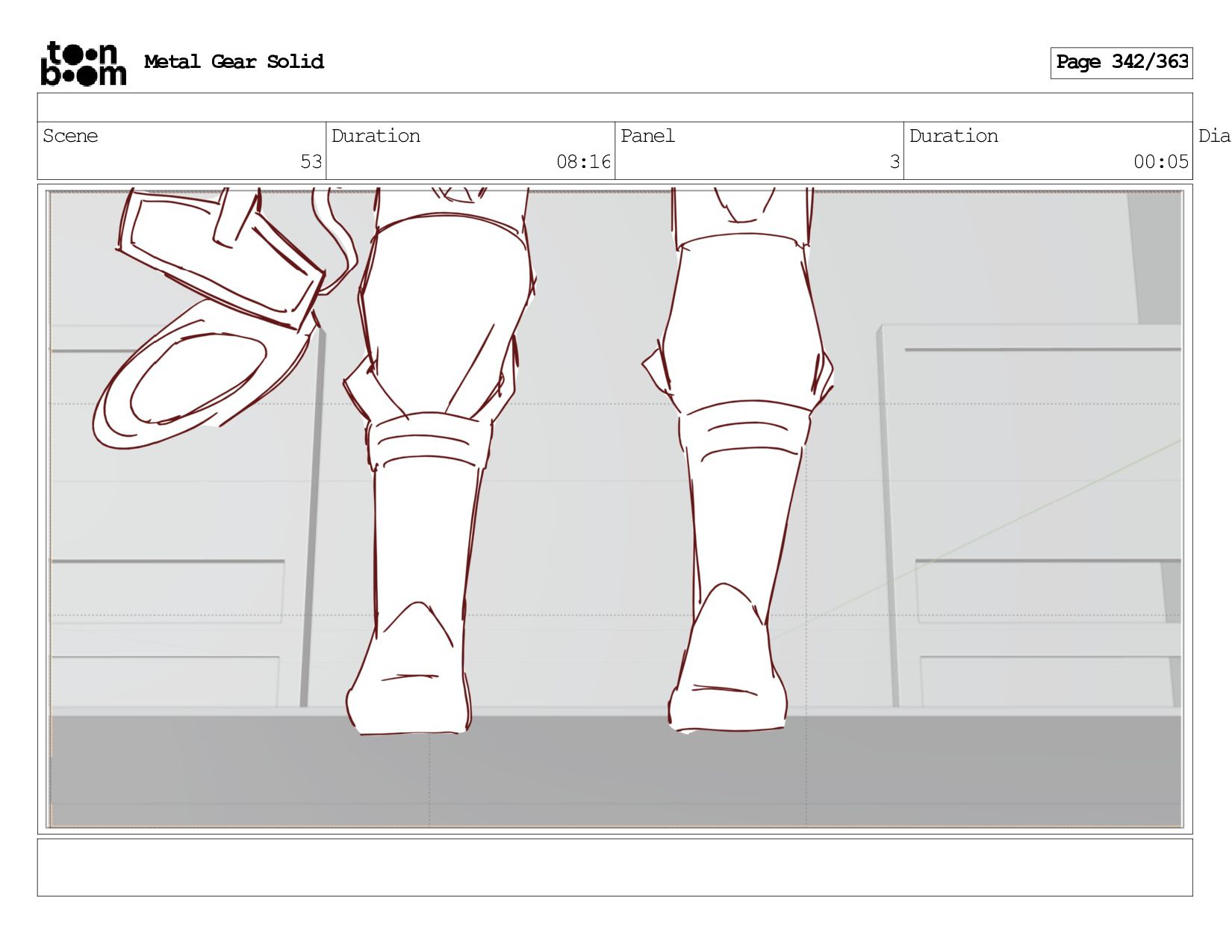Image resolution: width=1232 pixels, height=952 pixels.
Task: Click the 'Panel' header label
Action: (x=647, y=136)
